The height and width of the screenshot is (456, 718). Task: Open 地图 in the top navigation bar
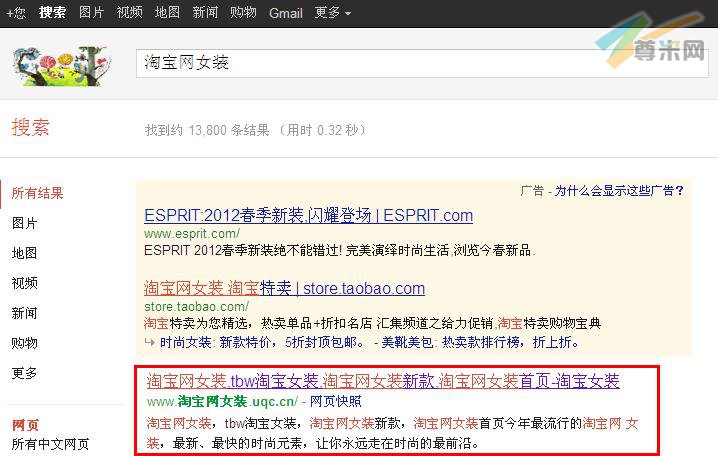(x=167, y=12)
